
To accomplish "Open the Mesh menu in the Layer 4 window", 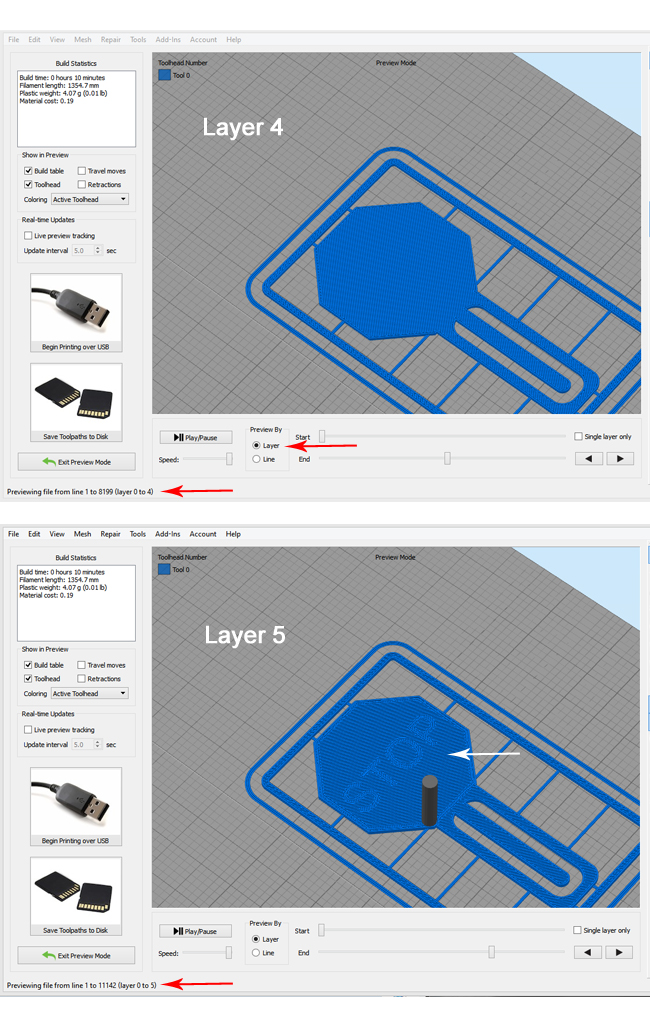I will 83,40.
